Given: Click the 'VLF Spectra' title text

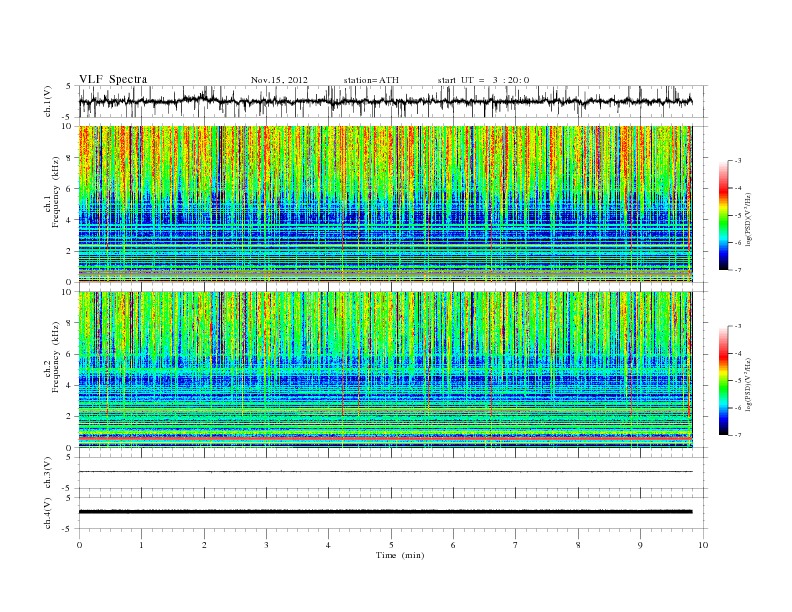Looking at the screenshot, I should coord(113,79).
